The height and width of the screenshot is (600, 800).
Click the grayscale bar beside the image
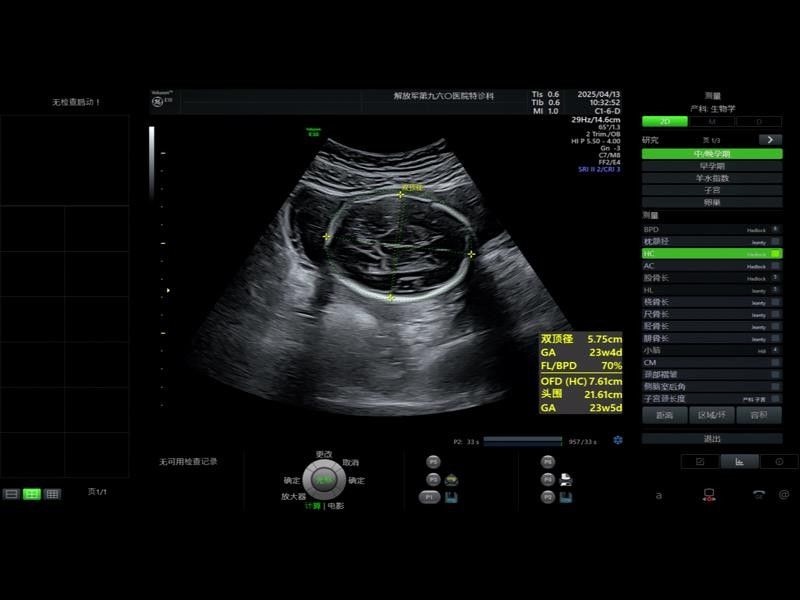click(152, 162)
